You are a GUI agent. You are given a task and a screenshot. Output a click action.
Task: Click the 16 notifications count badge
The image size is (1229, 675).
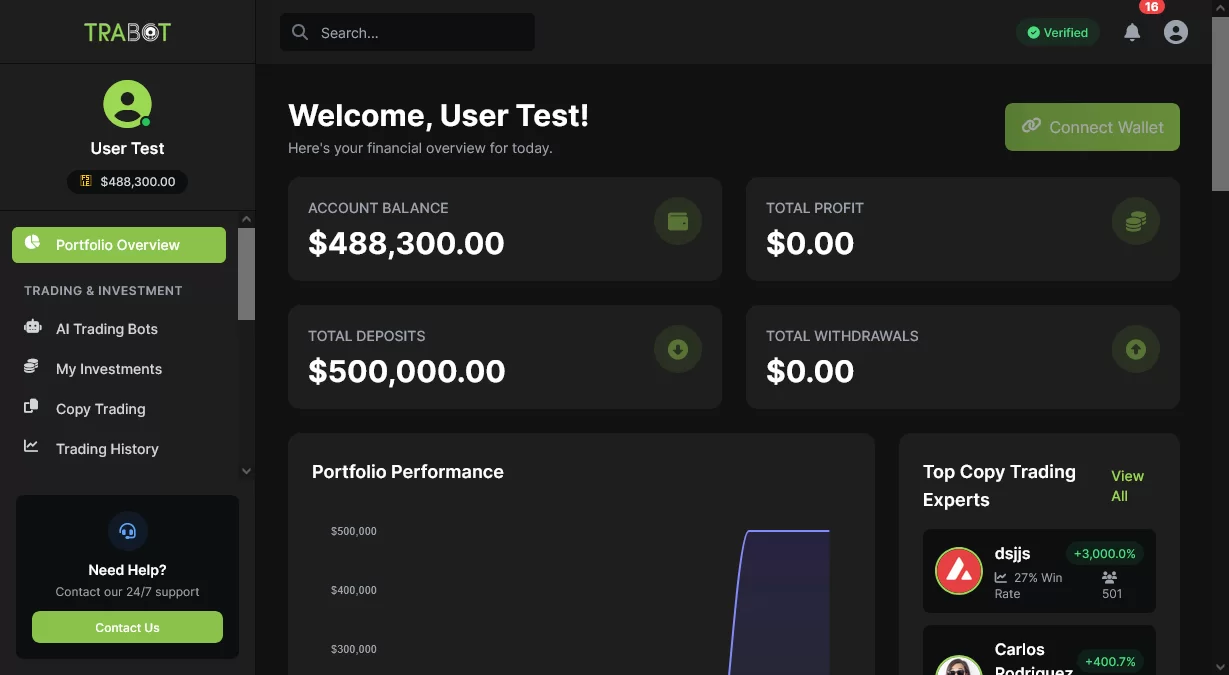coord(1151,7)
